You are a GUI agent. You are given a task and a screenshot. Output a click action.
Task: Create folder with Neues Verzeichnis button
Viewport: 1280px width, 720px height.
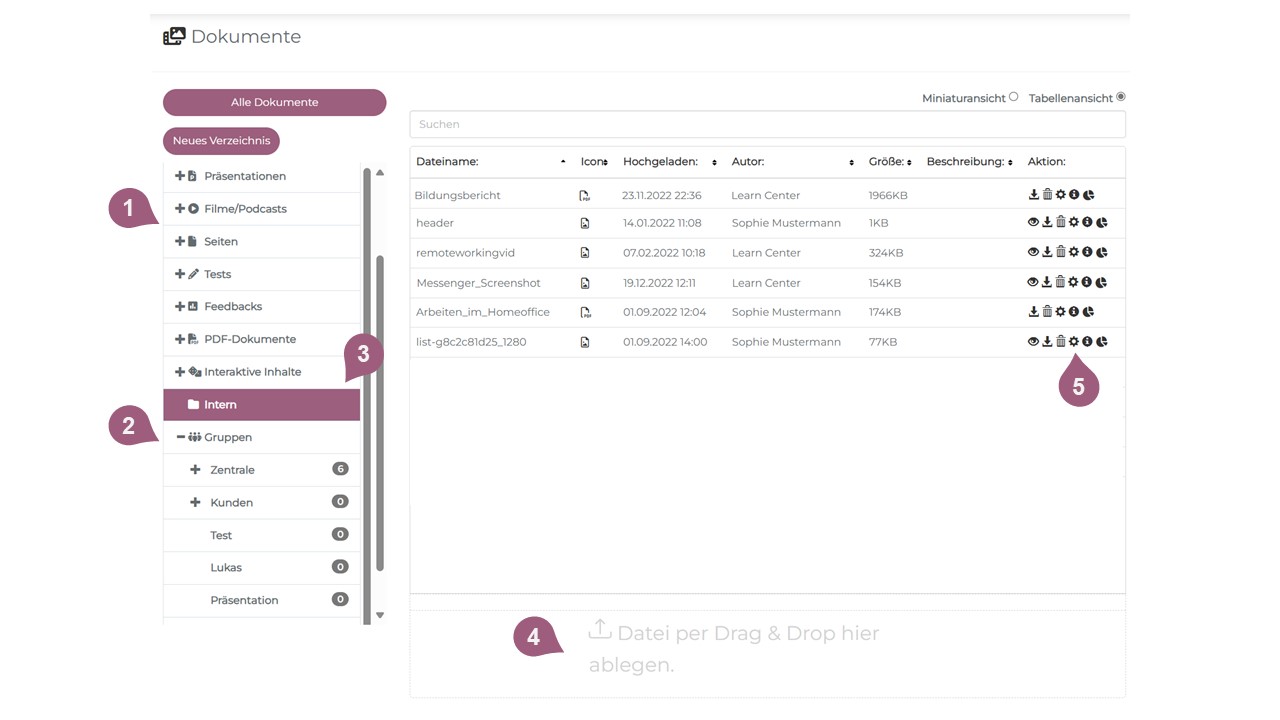221,141
